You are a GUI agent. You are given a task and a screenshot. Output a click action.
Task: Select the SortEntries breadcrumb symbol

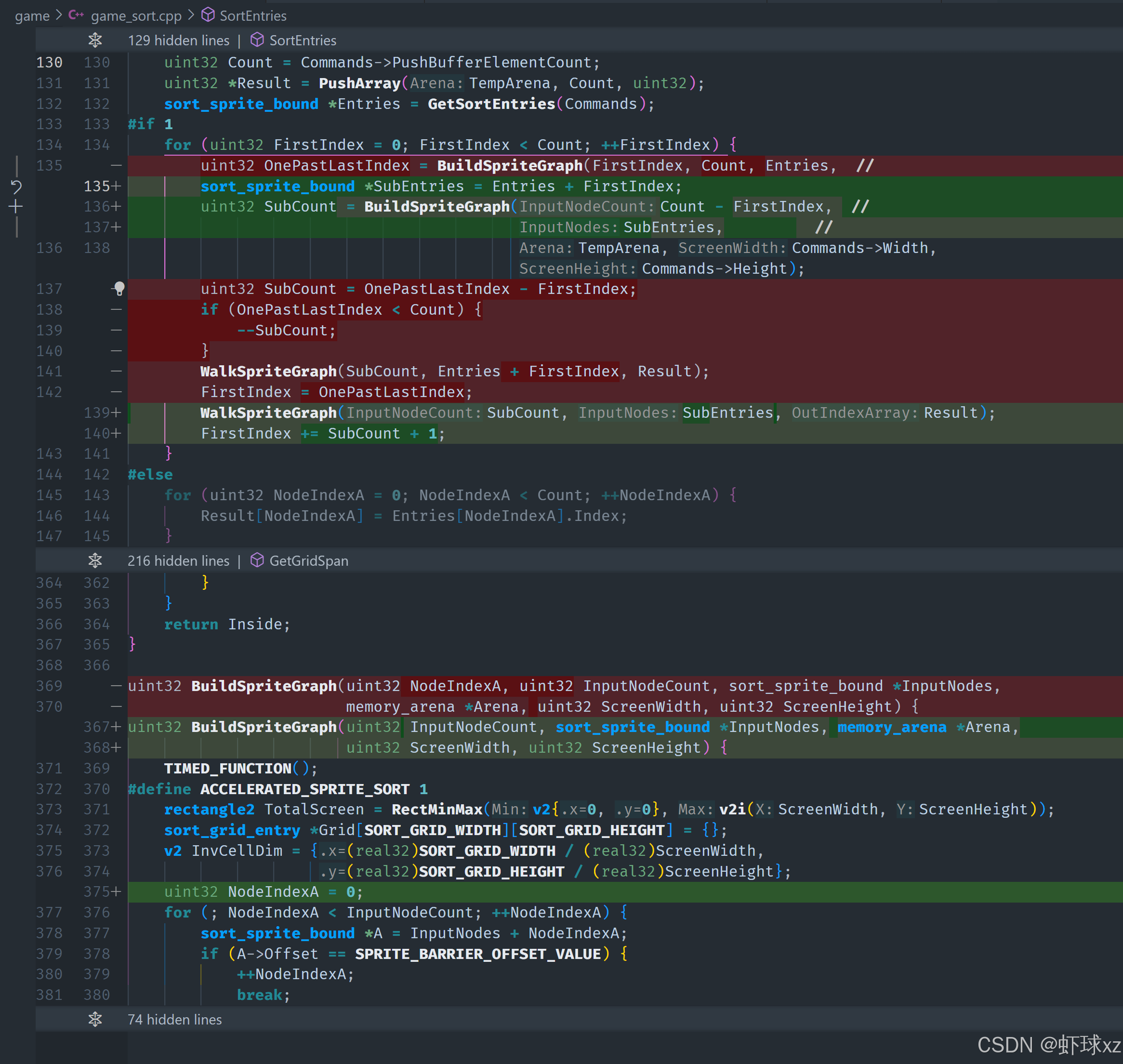coord(253,16)
